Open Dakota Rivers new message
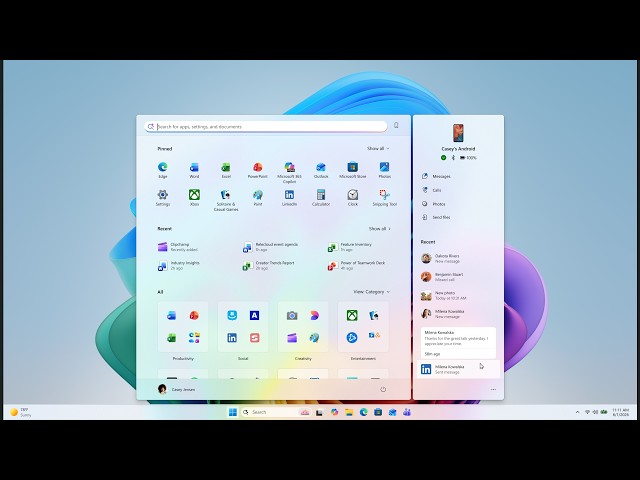640x480 pixels. pos(458,258)
